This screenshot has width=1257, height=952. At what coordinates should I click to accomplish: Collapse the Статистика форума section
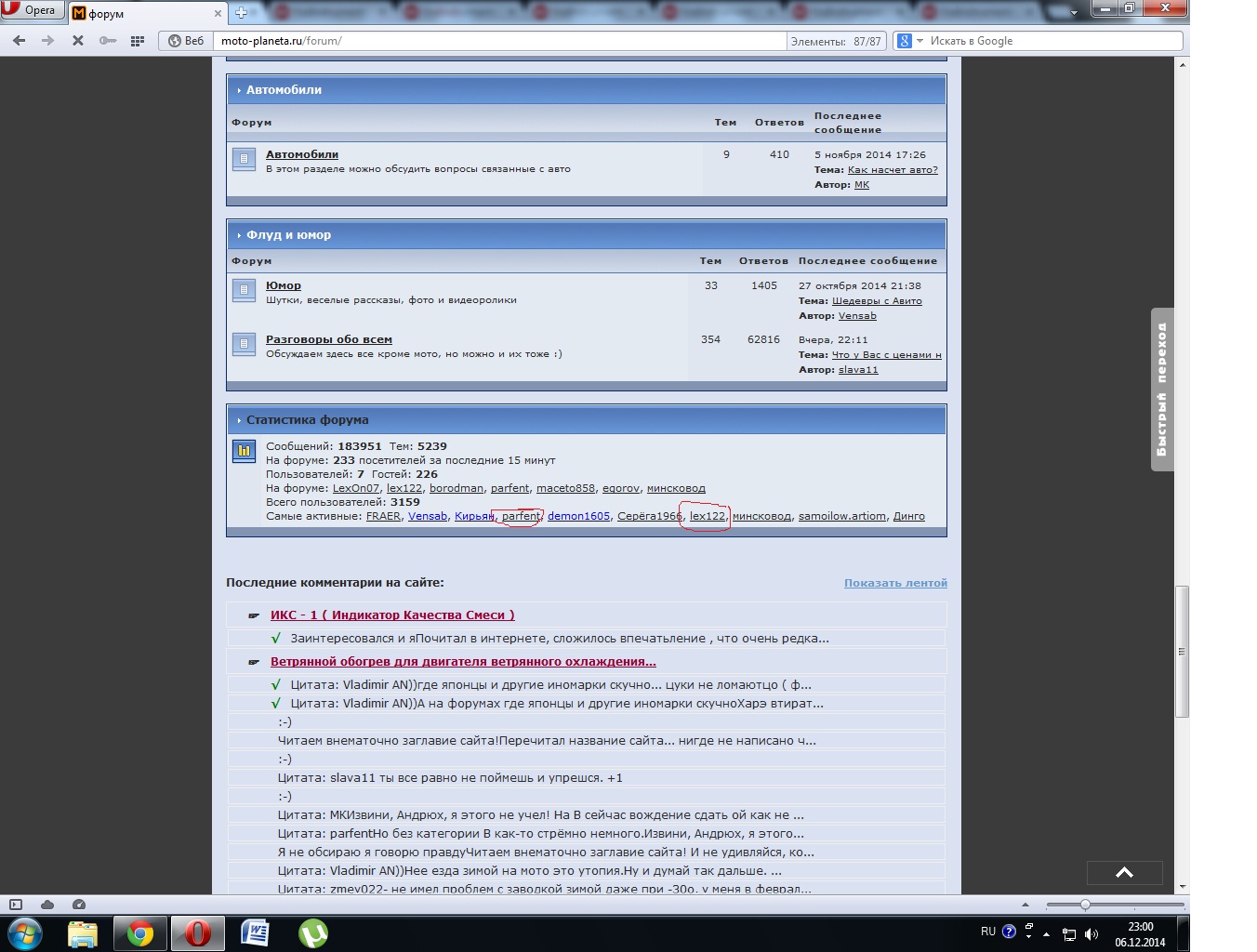[239, 420]
